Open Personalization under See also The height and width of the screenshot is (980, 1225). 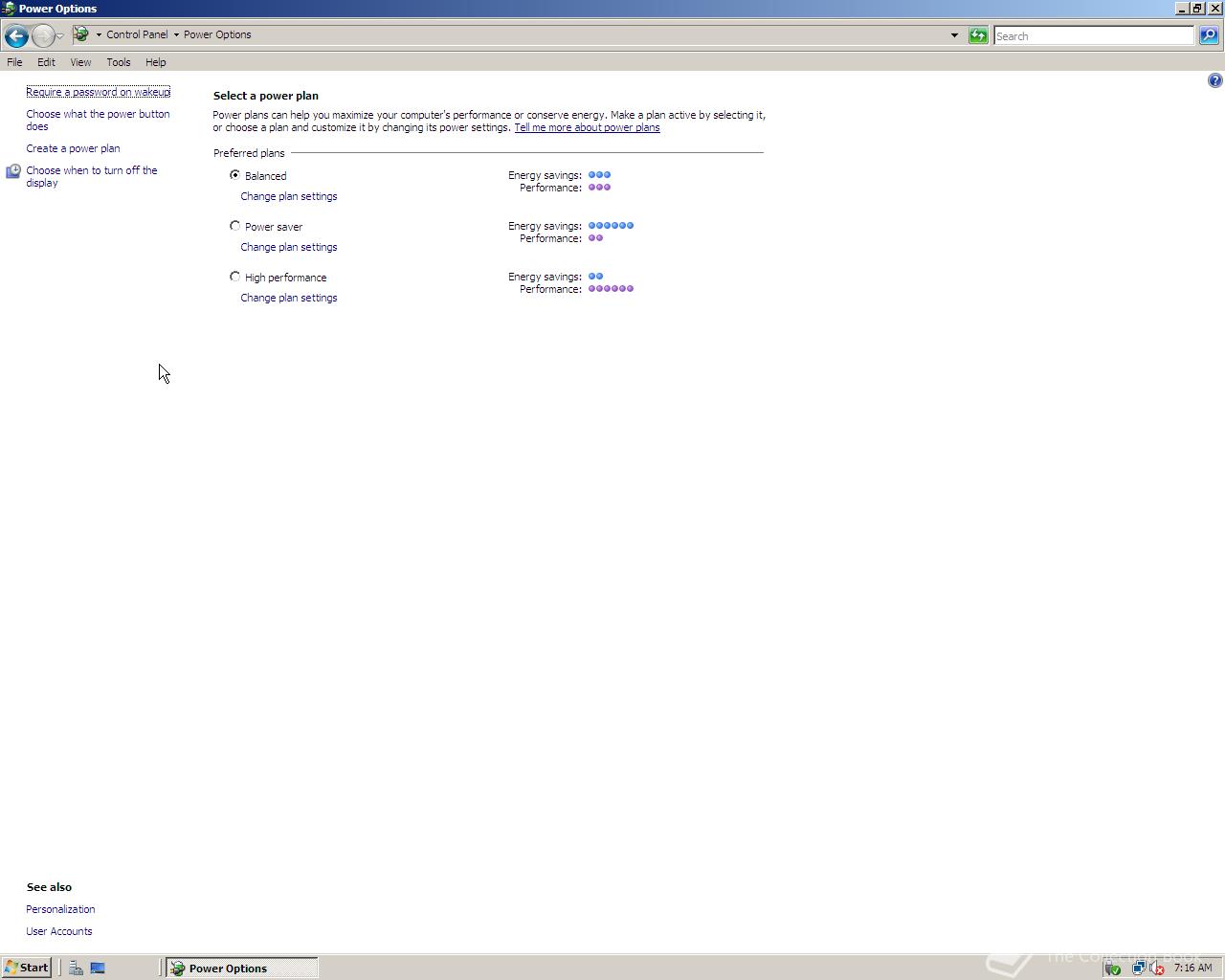60,909
